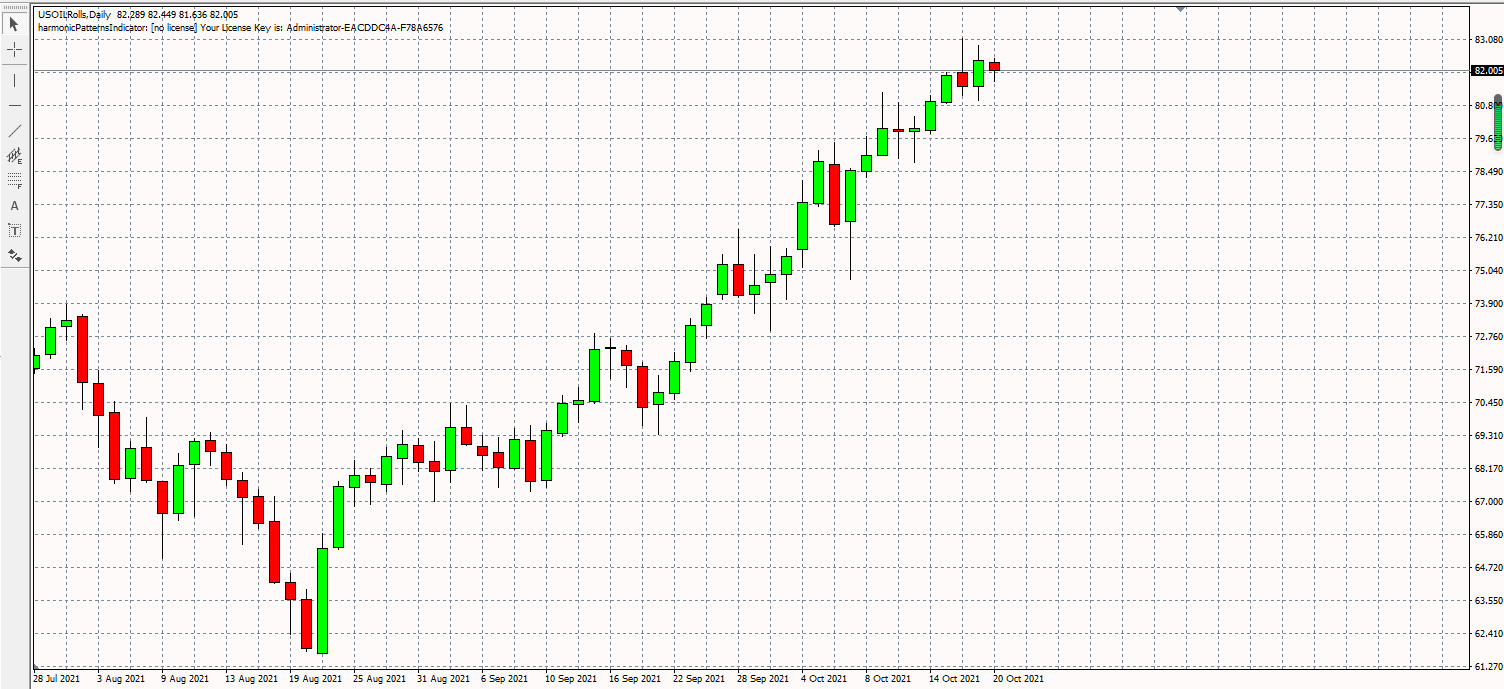The image size is (1504, 689).
Task: Open the Arrows drawing tool
Action: [x=14, y=255]
